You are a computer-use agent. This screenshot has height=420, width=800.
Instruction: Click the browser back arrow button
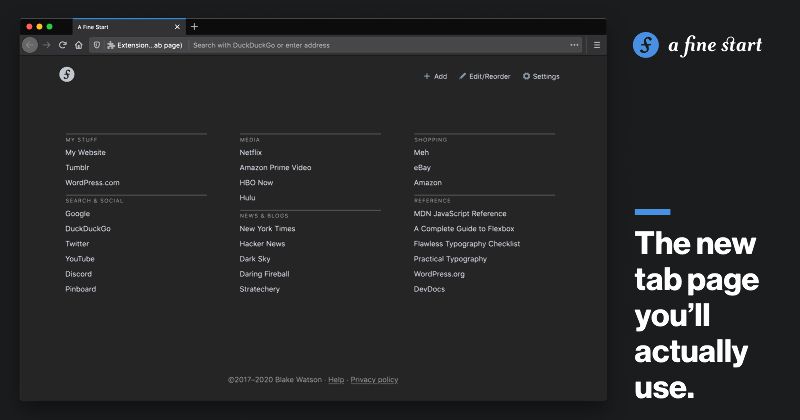30,45
